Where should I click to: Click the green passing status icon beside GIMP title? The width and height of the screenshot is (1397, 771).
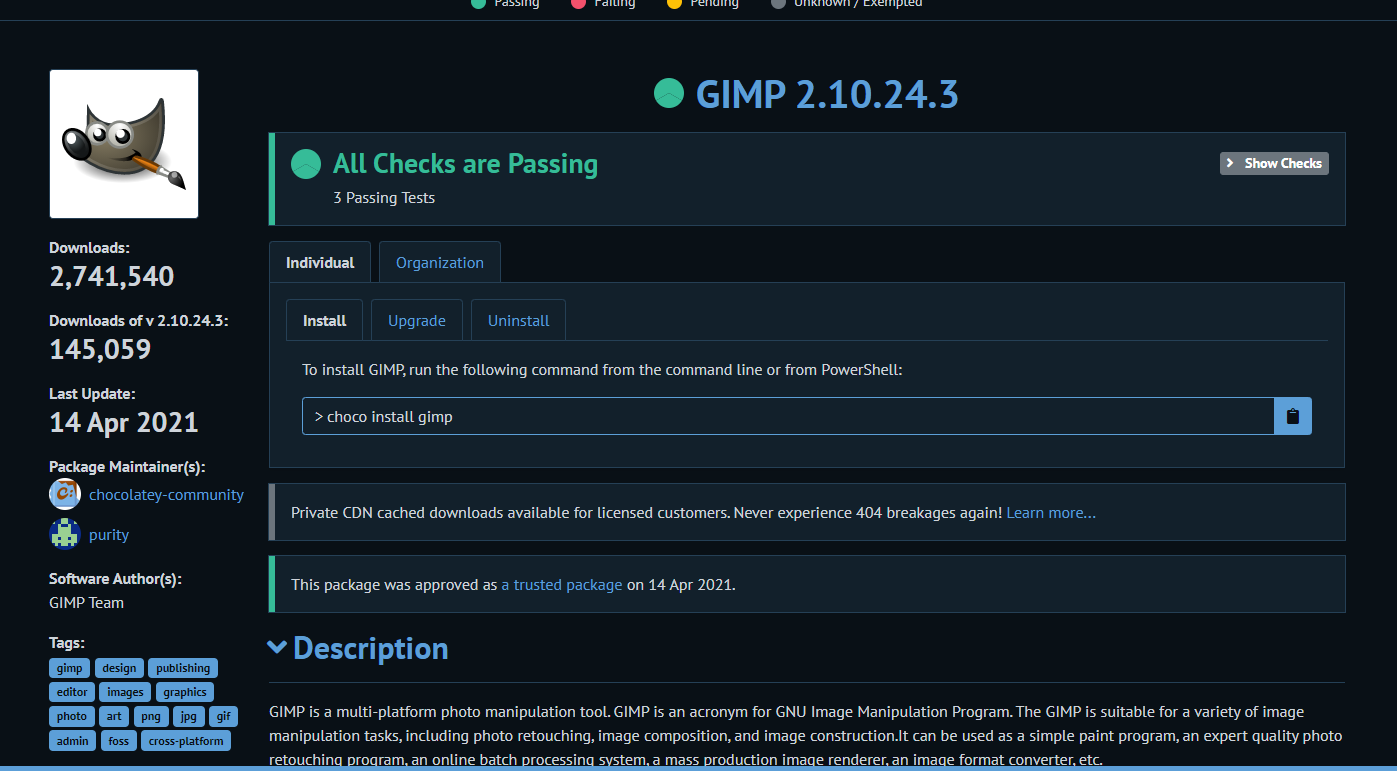(669, 94)
